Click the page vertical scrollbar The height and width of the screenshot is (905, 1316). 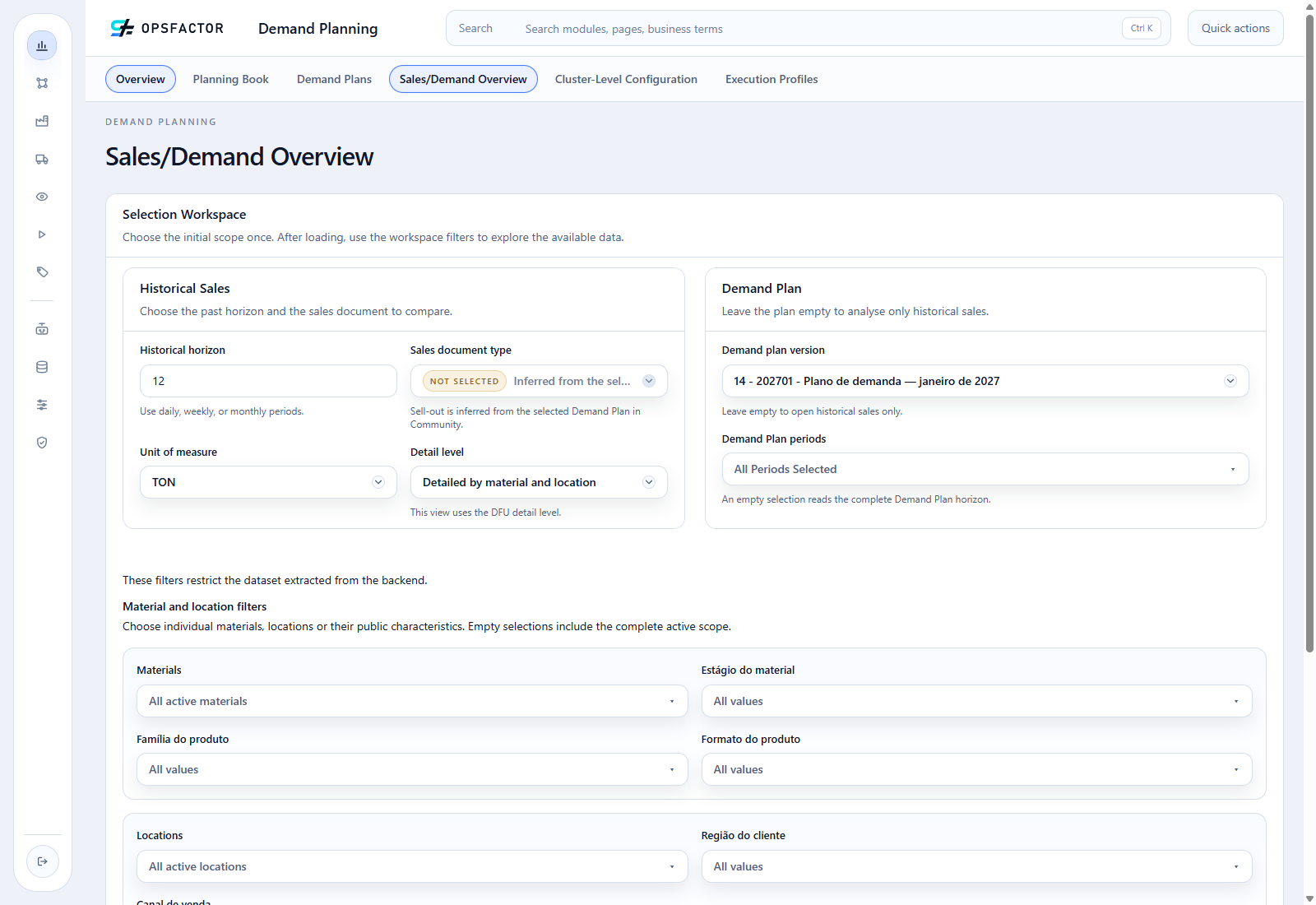click(x=1309, y=334)
